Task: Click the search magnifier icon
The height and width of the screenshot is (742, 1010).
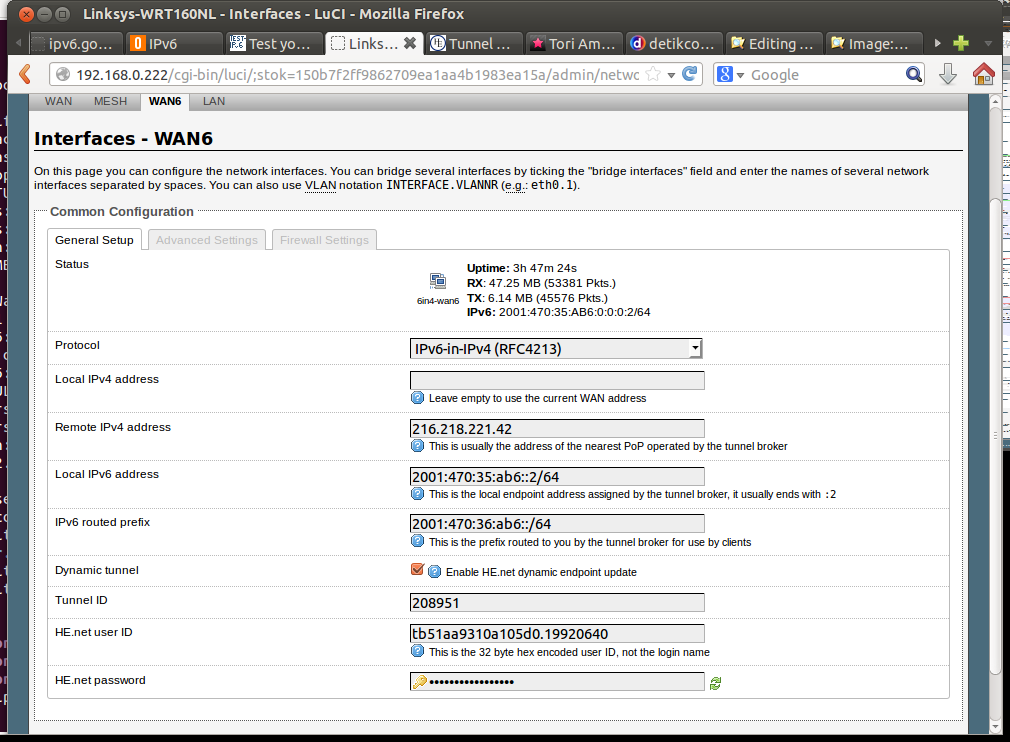Action: (913, 75)
